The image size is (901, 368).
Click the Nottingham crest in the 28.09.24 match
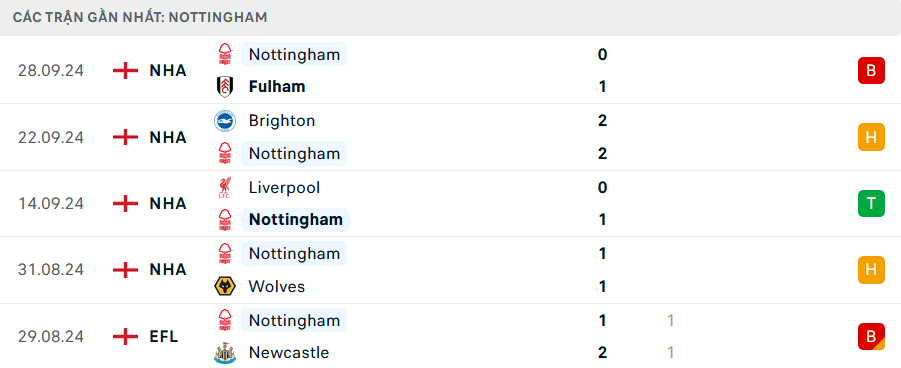225,55
